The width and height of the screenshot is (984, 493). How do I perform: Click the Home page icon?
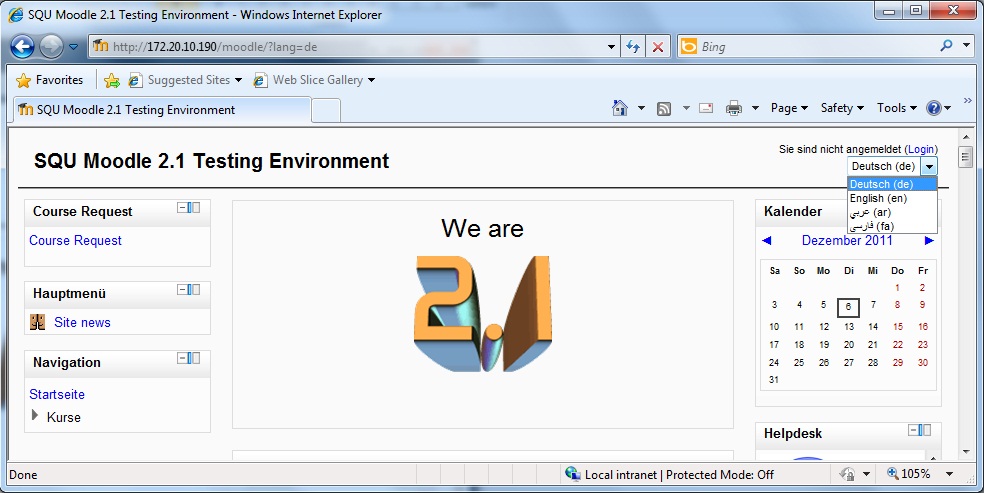pos(619,109)
